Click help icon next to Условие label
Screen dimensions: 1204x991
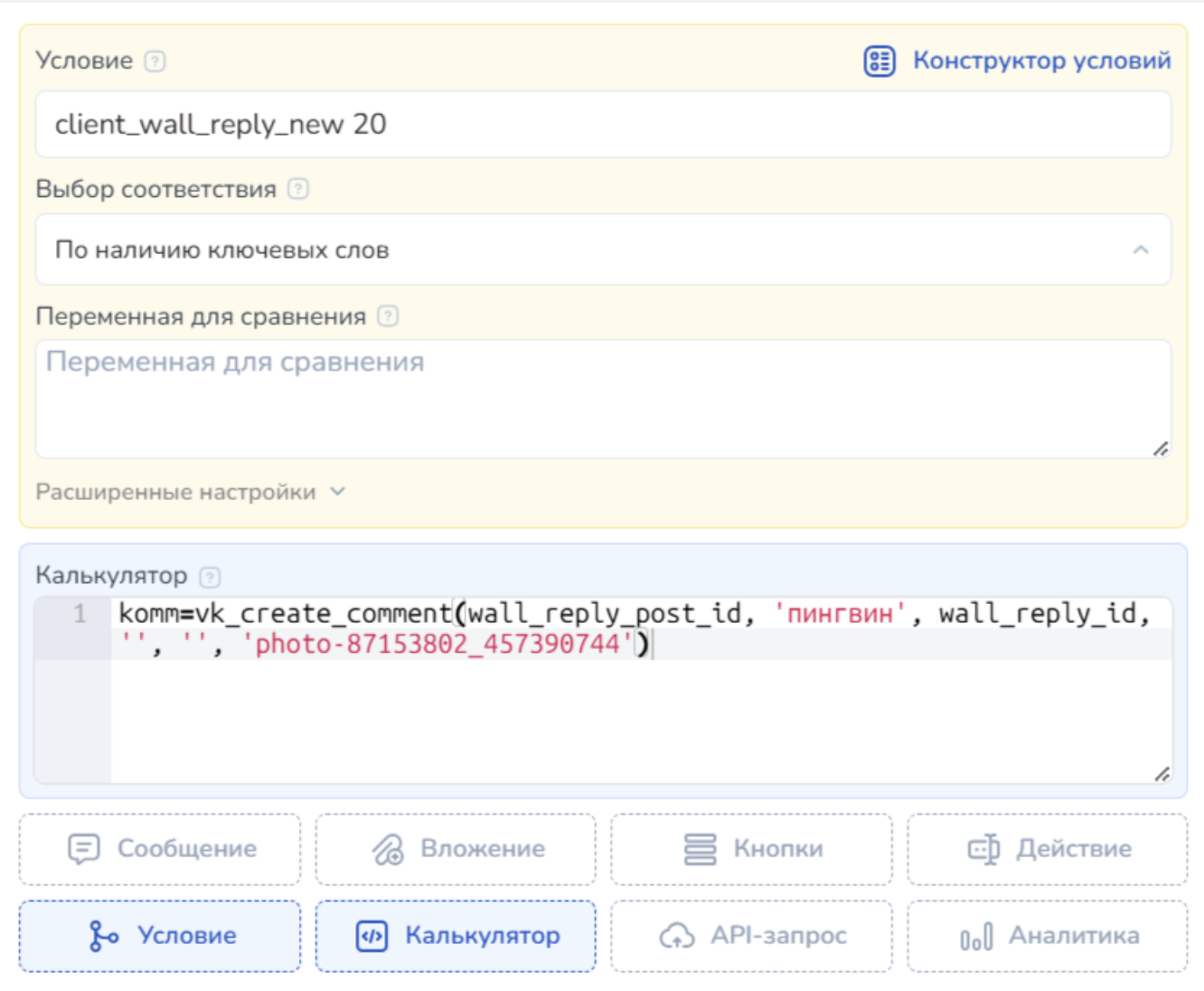click(155, 61)
